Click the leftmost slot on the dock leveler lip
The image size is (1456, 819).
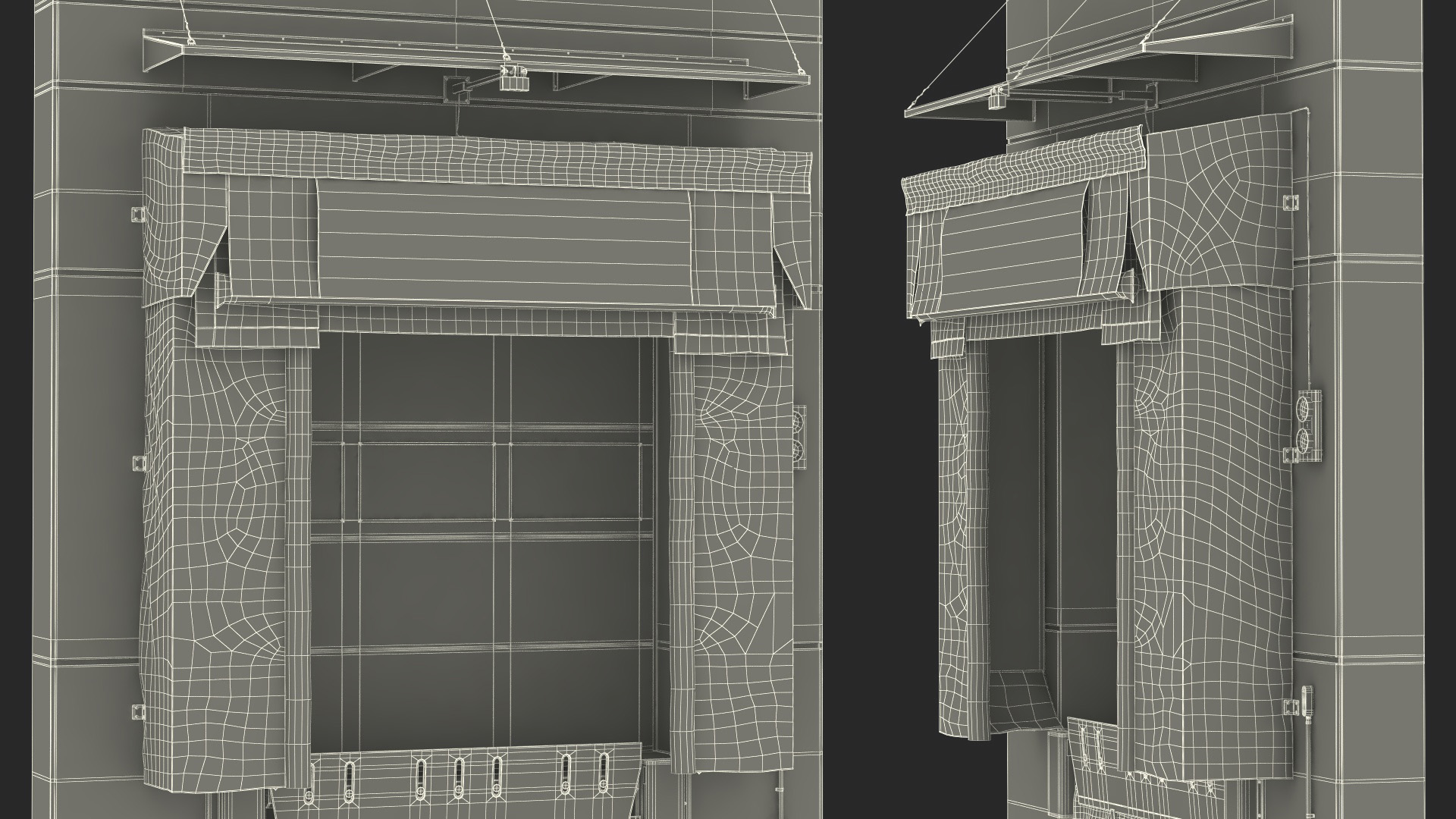point(349,775)
